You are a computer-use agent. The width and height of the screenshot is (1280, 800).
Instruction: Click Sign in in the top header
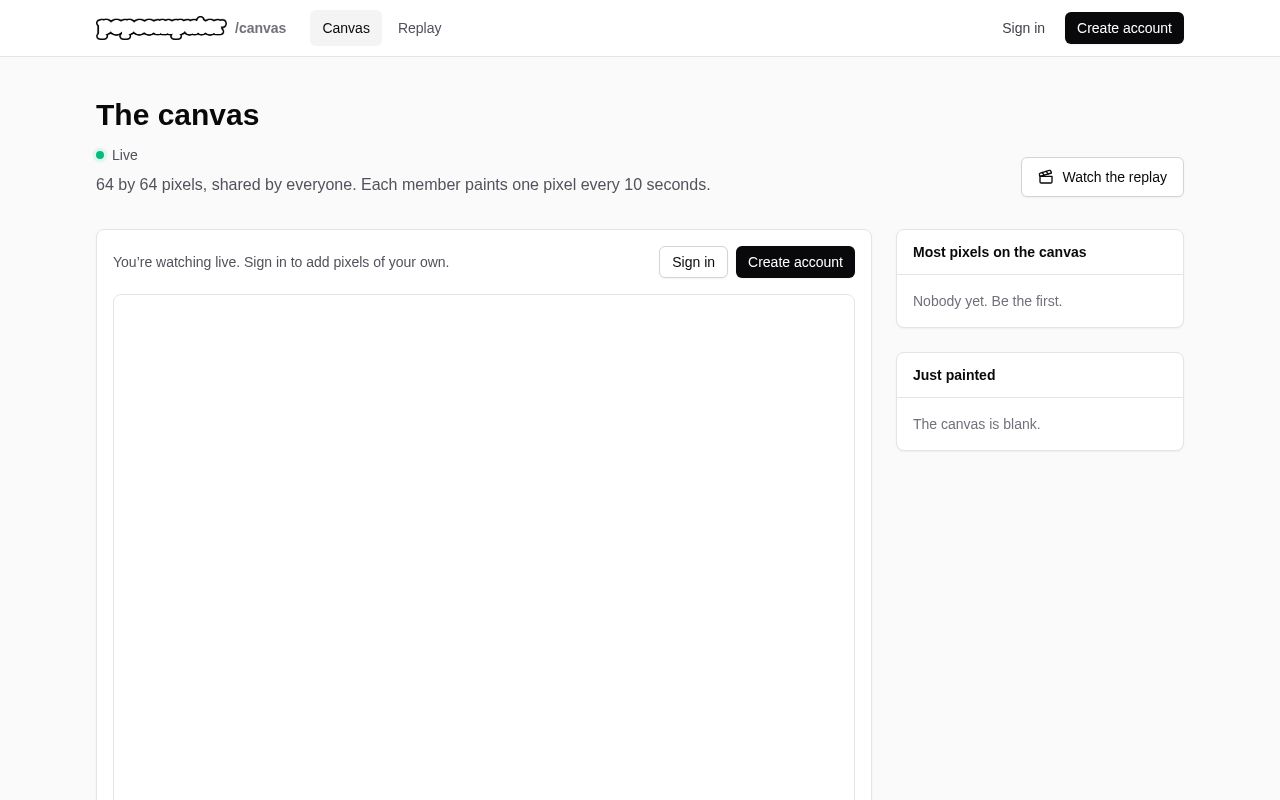point(1023,28)
